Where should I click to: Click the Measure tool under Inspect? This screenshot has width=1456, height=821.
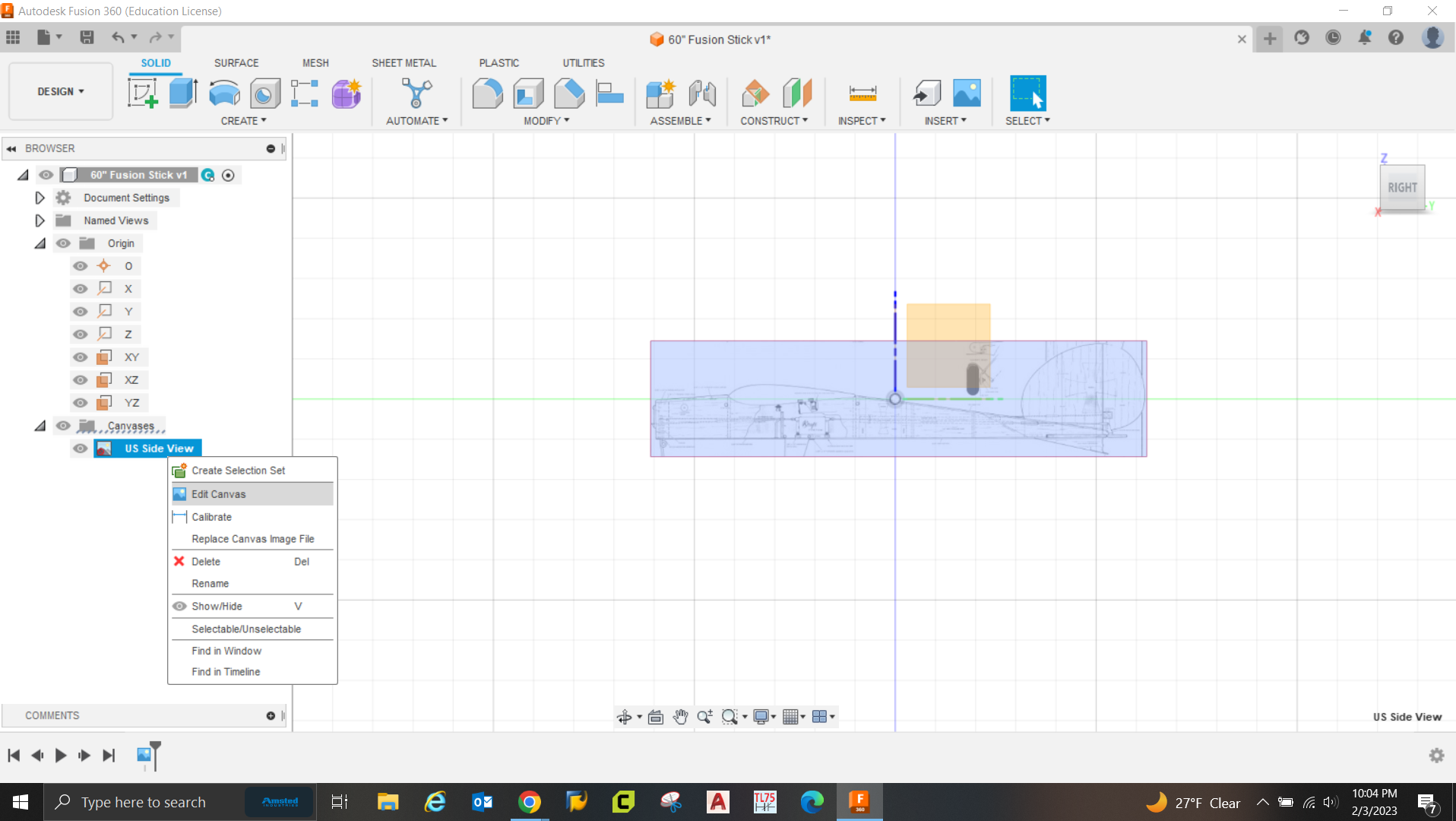(862, 94)
